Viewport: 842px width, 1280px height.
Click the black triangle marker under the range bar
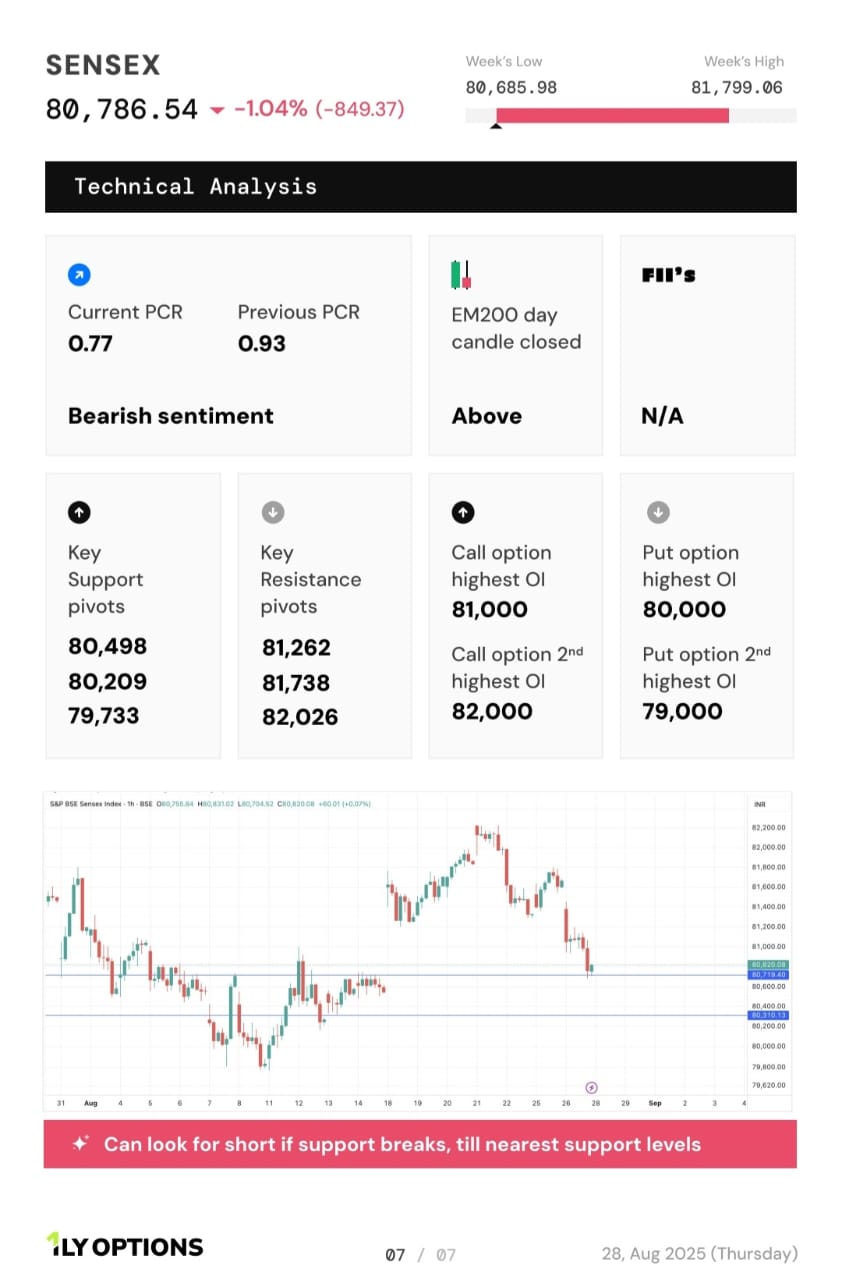click(496, 127)
